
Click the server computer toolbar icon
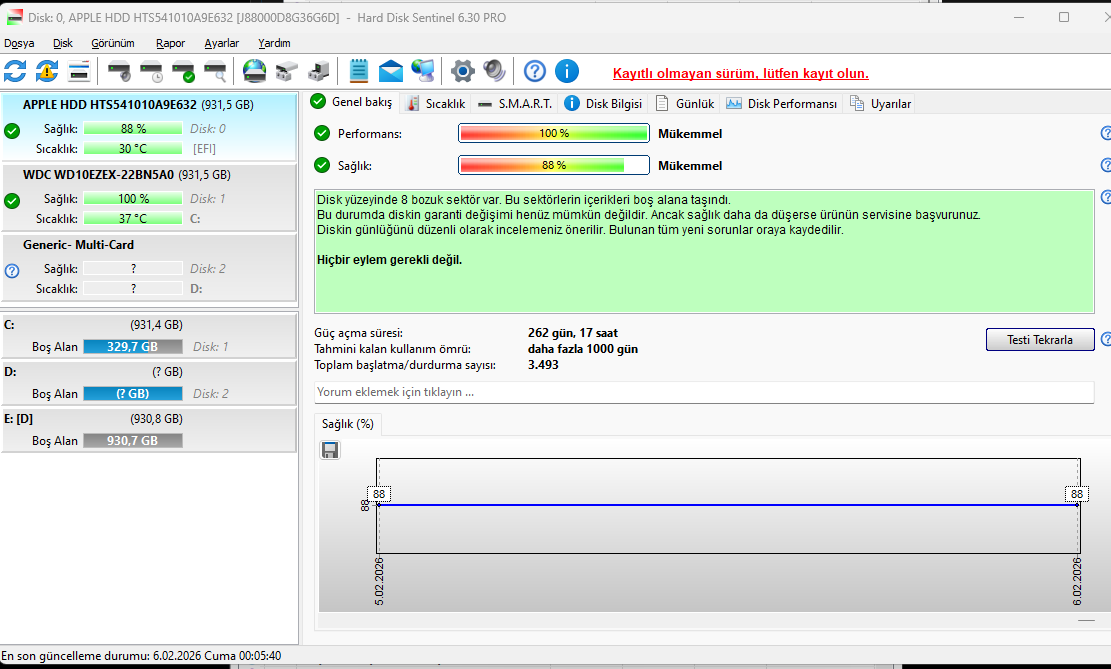pos(318,71)
